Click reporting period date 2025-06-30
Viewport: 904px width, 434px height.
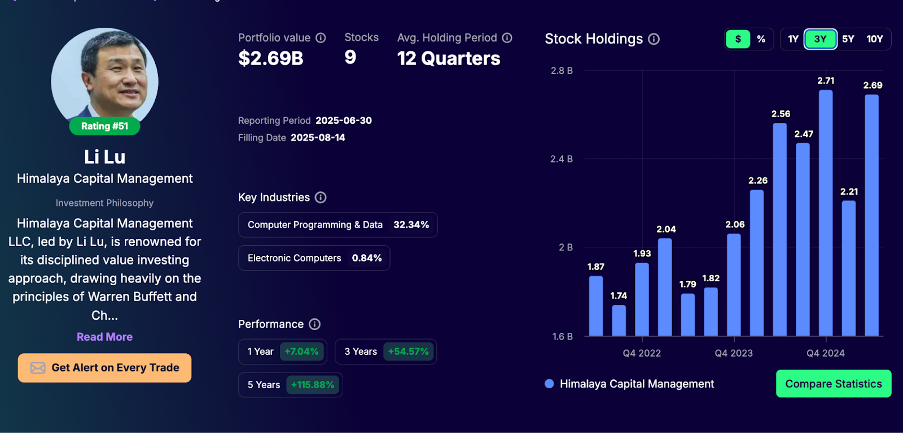[344, 121]
